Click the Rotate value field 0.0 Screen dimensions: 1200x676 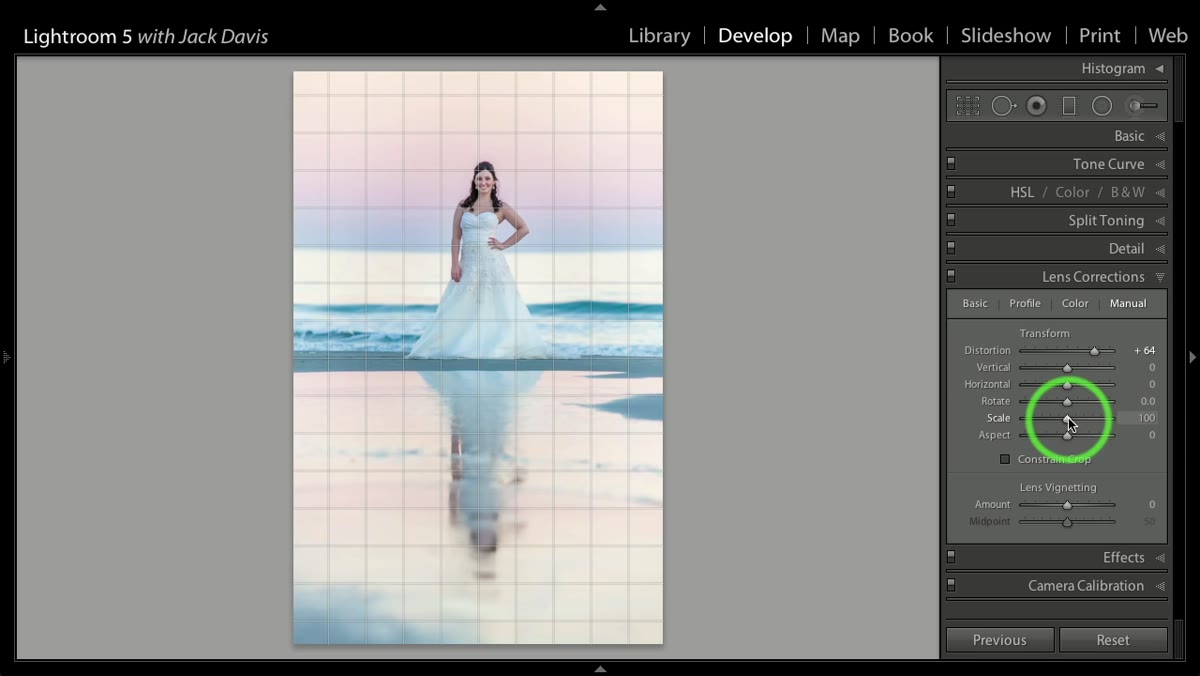coord(1148,401)
